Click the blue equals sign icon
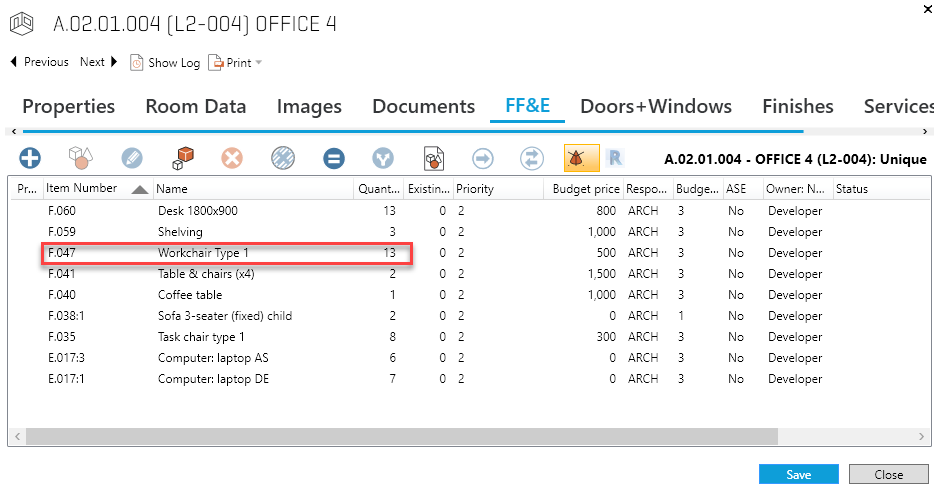 pyautogui.click(x=334, y=157)
